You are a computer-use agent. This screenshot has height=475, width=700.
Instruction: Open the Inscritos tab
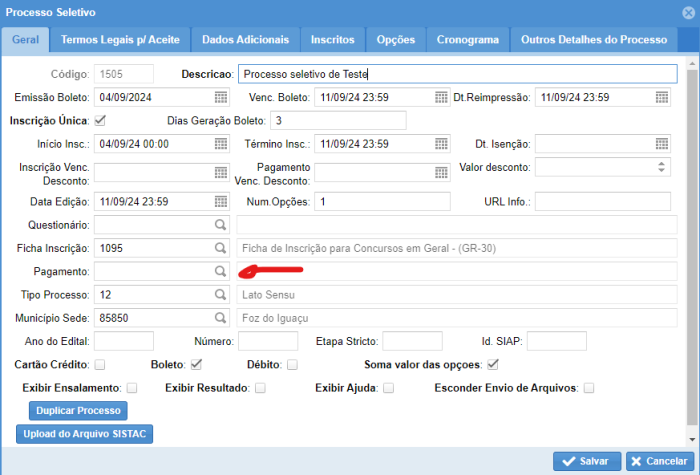(x=332, y=39)
